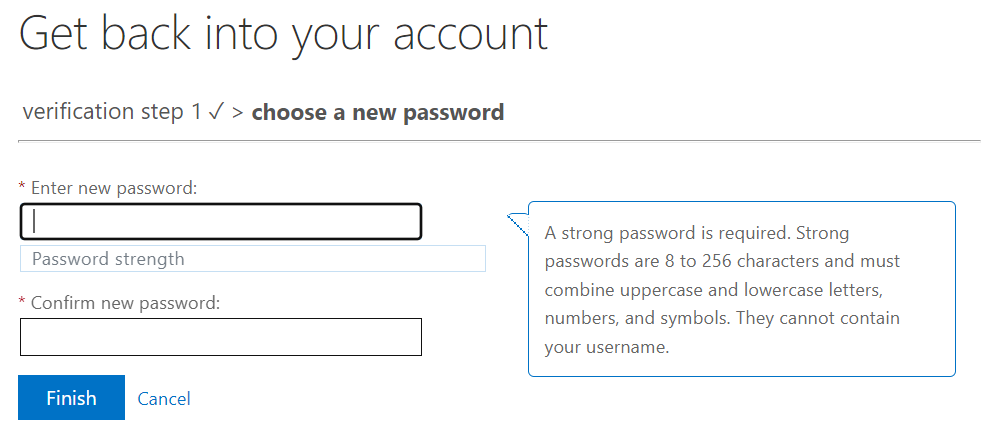Viewport: 993px width, 439px height.
Task: Focus the Enter new password field
Action: click(220, 221)
